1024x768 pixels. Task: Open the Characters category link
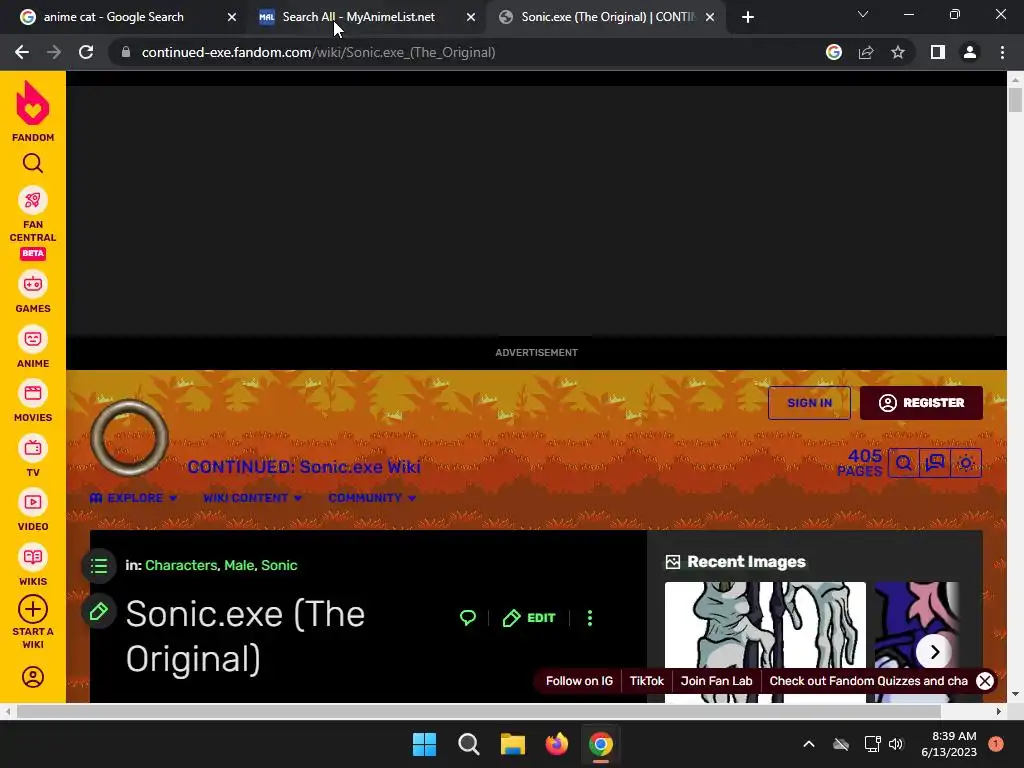pyautogui.click(x=181, y=566)
